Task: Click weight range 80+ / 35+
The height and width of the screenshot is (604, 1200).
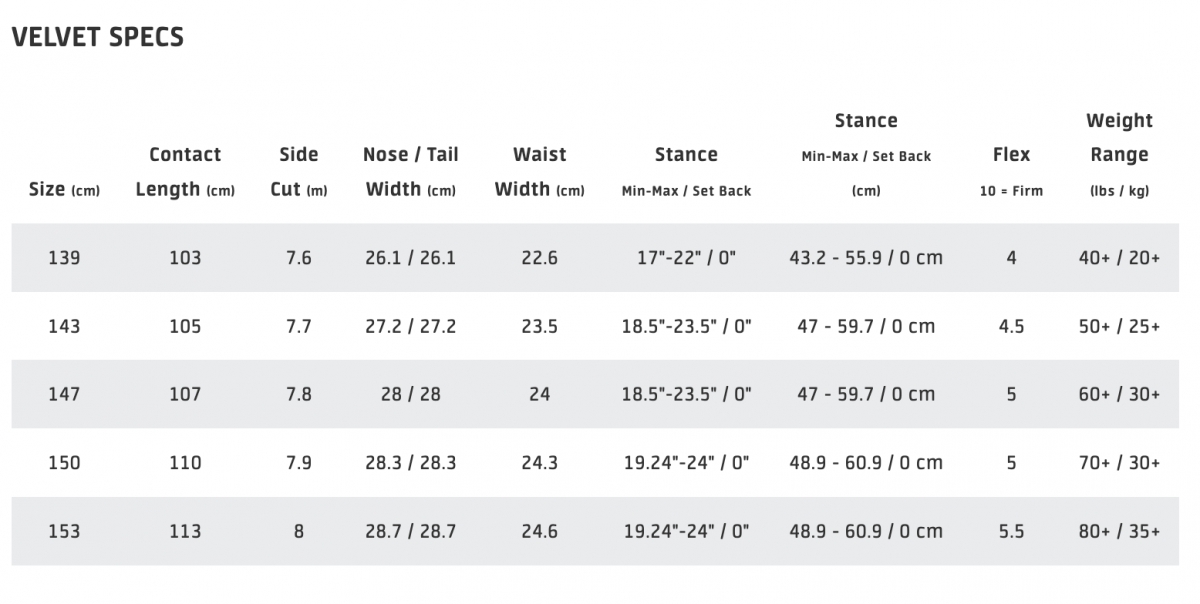Action: [1120, 531]
